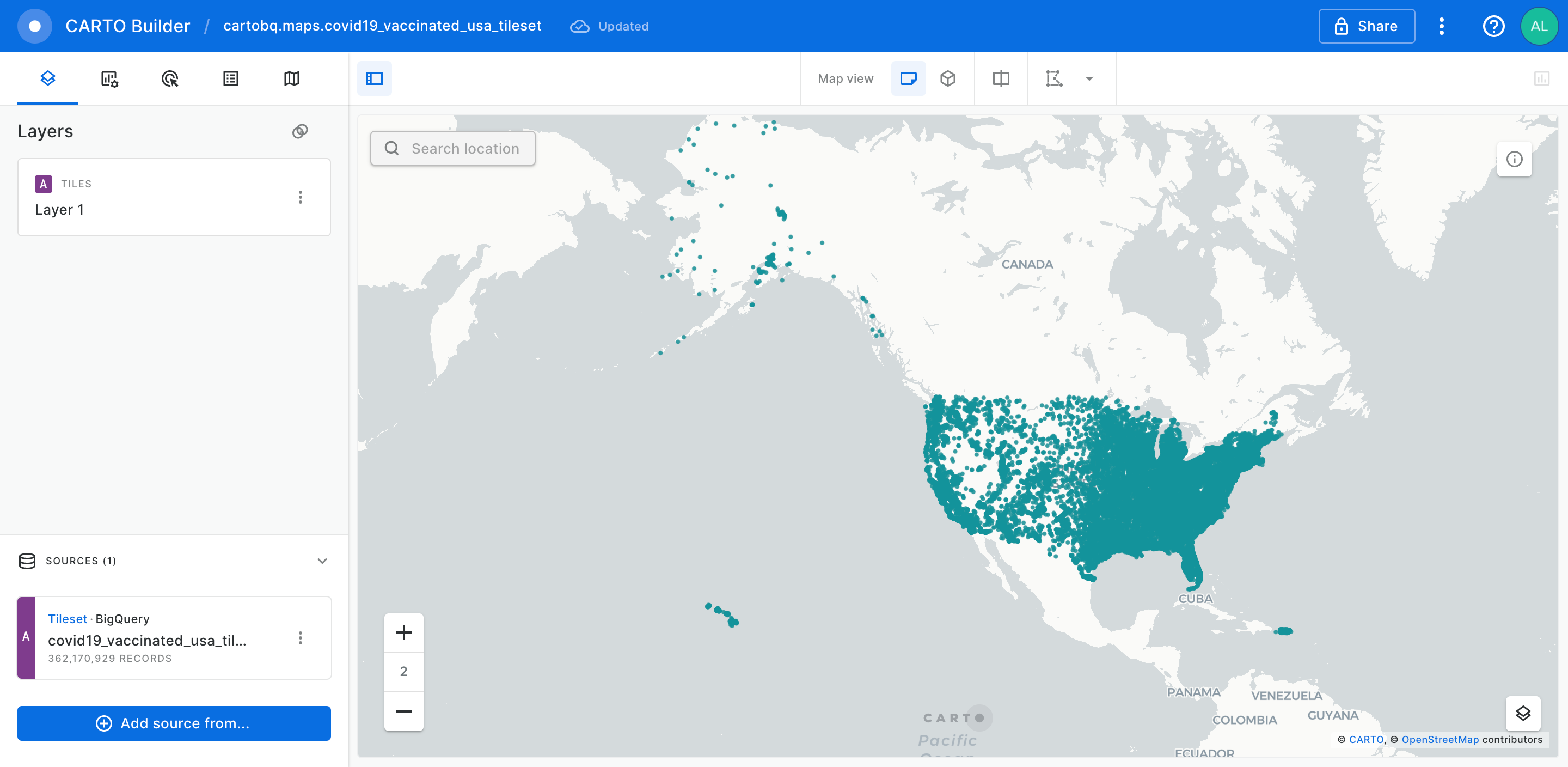Switch to 3D map view

(947, 78)
